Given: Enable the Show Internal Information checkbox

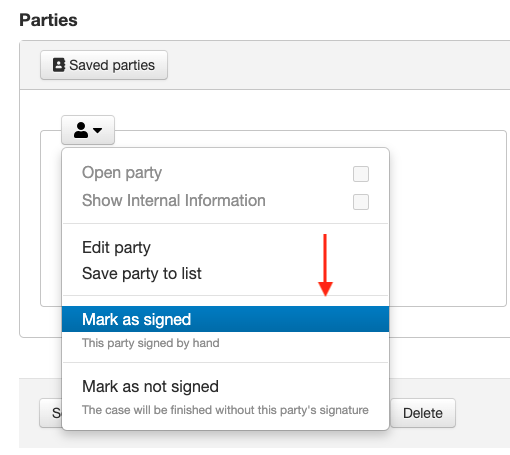Looking at the screenshot, I should coord(361,202).
